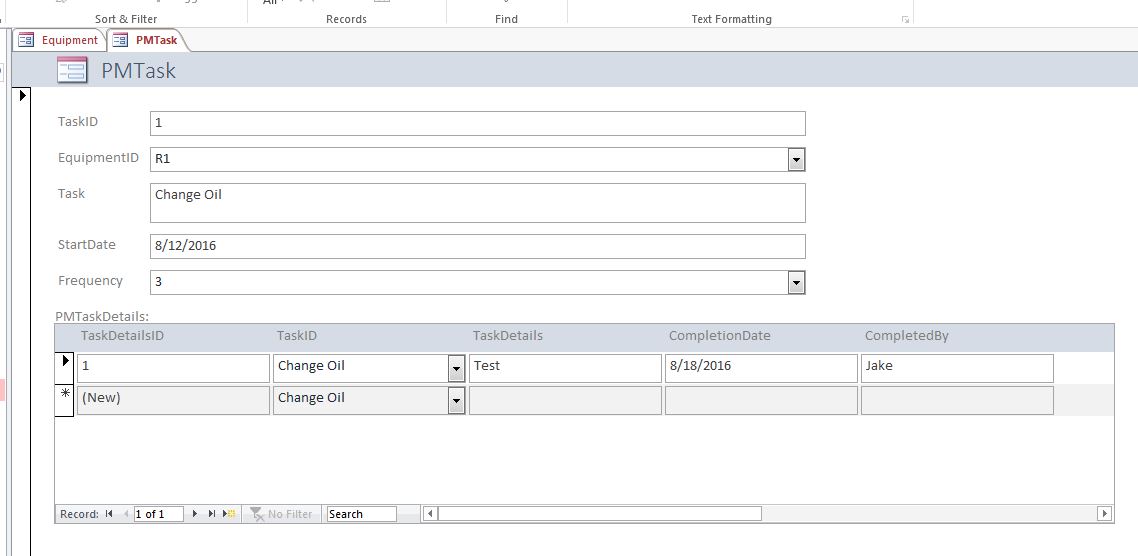Click the Frequency field label
The width and height of the screenshot is (1138, 556).
pos(91,281)
